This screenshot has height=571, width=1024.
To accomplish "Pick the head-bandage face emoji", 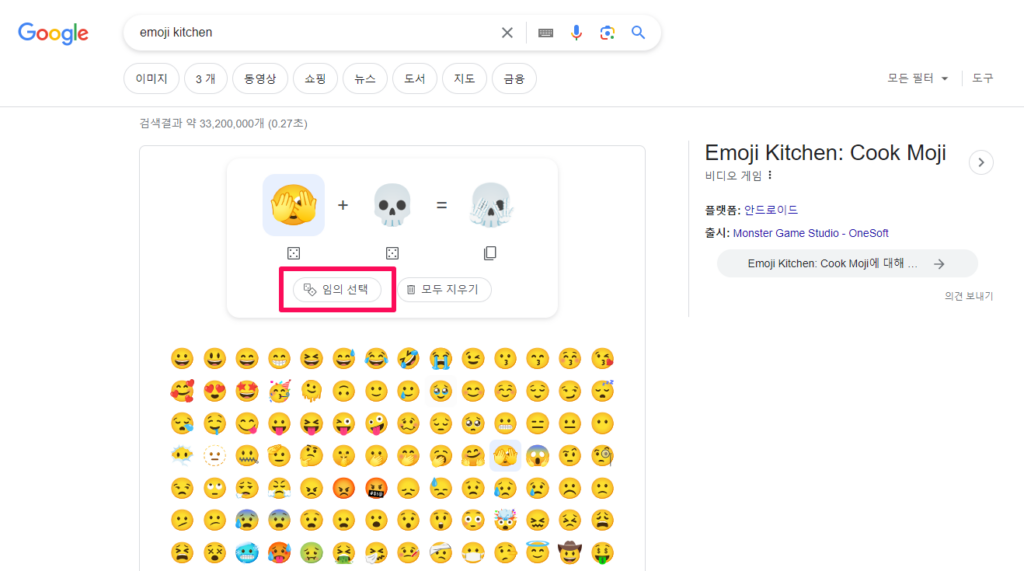I will pyautogui.click(x=441, y=553).
